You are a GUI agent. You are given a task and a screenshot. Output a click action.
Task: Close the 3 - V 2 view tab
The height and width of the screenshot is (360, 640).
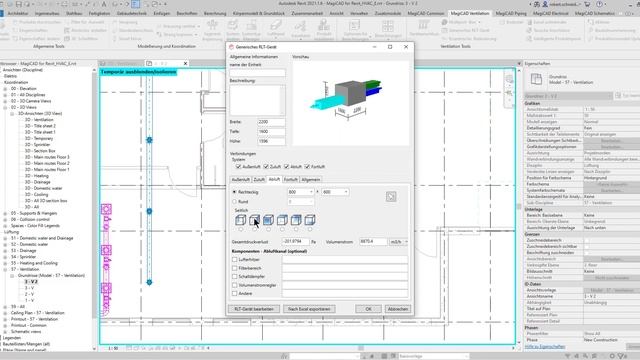[185, 64]
